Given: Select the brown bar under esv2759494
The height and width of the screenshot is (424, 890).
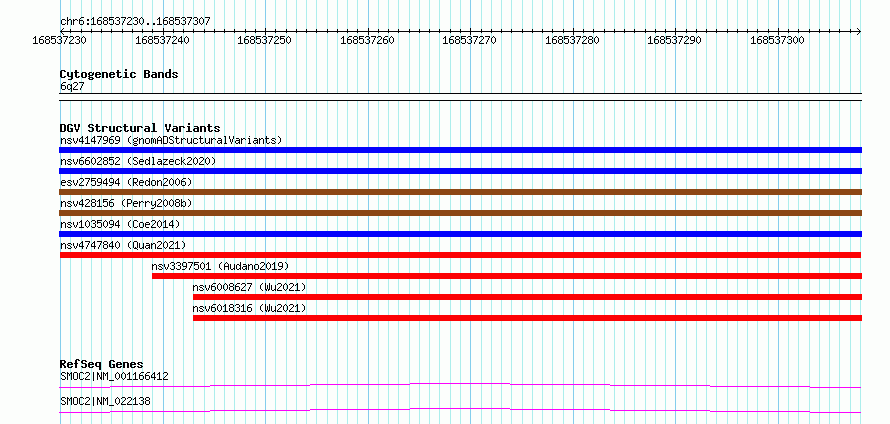Looking at the screenshot, I should (x=460, y=192).
